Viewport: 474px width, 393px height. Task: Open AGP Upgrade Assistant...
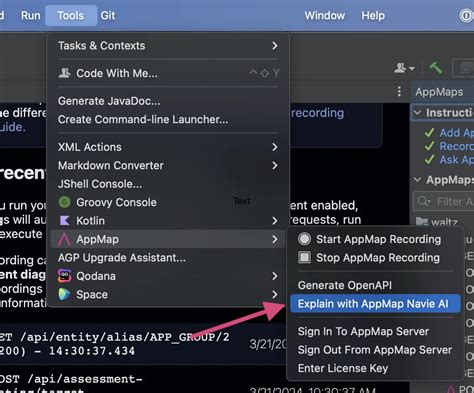(168, 257)
